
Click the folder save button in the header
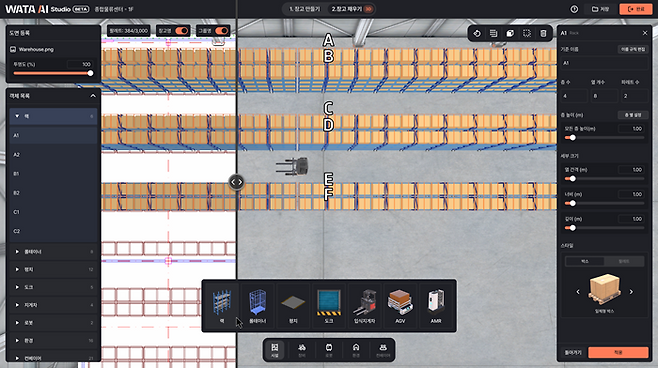point(601,9)
